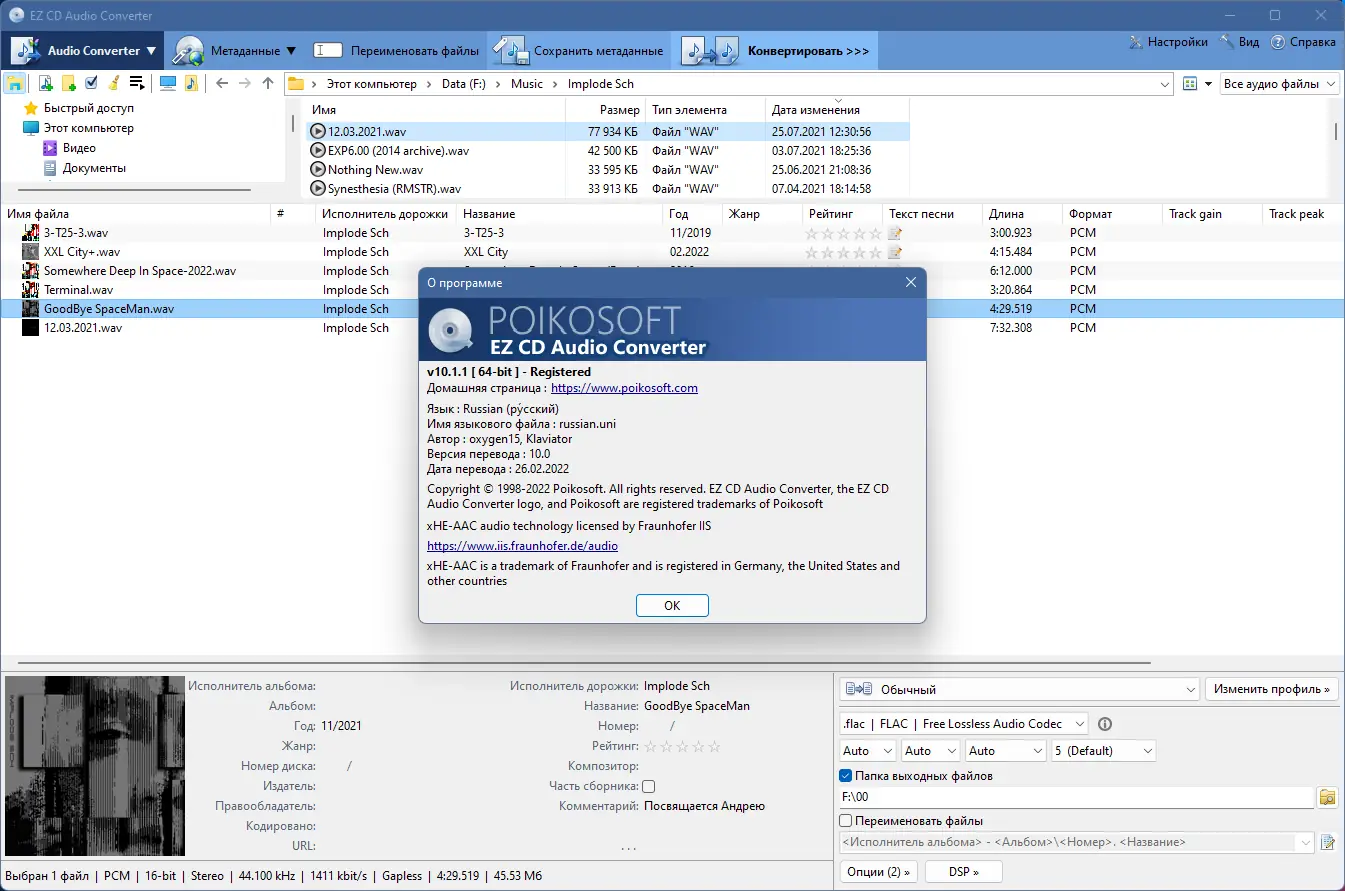Click the file browser view mode icon

coord(1190,84)
